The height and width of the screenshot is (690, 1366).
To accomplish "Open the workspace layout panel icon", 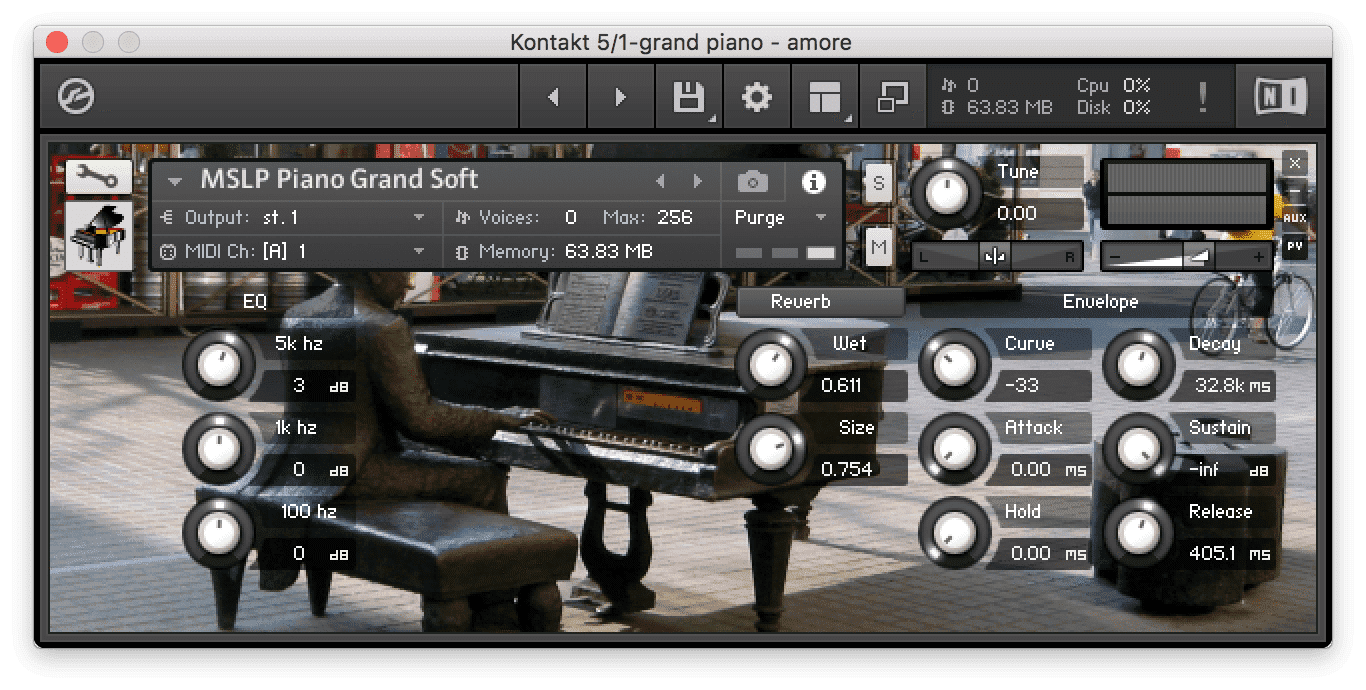I will coord(825,97).
